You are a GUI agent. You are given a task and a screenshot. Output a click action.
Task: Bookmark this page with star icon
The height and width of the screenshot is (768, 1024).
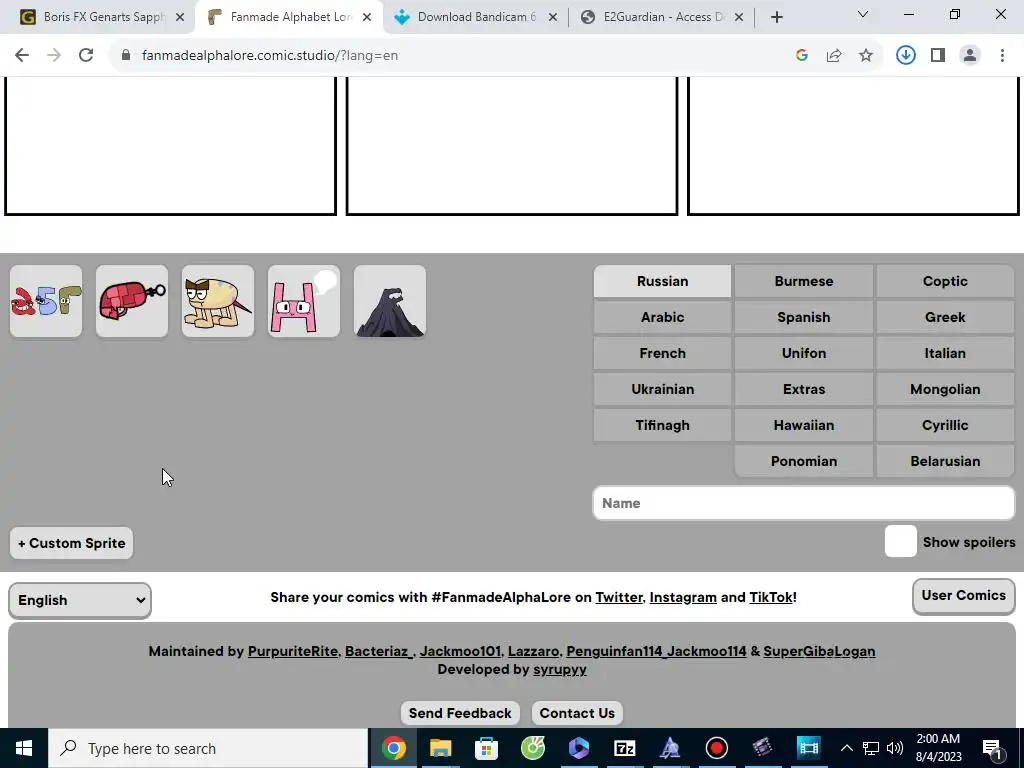pos(866,56)
